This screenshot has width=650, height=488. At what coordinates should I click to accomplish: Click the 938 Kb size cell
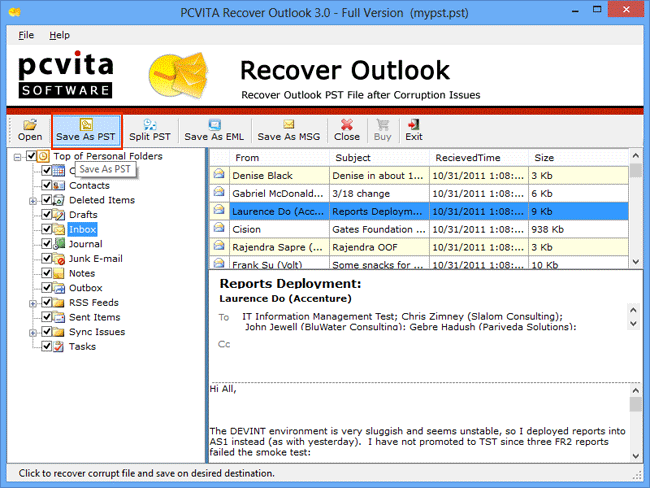click(x=578, y=229)
